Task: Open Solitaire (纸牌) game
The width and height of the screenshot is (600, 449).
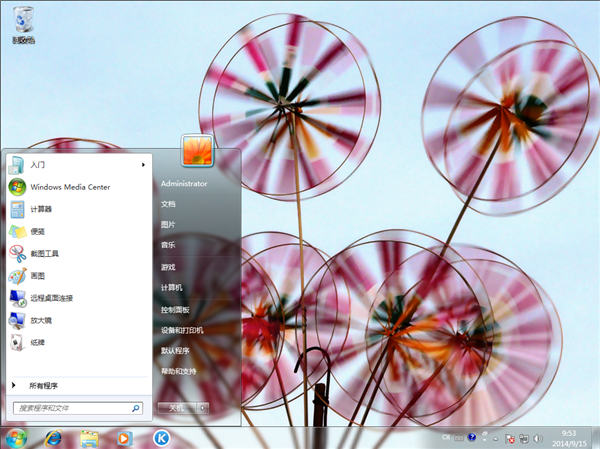Action: tap(37, 342)
